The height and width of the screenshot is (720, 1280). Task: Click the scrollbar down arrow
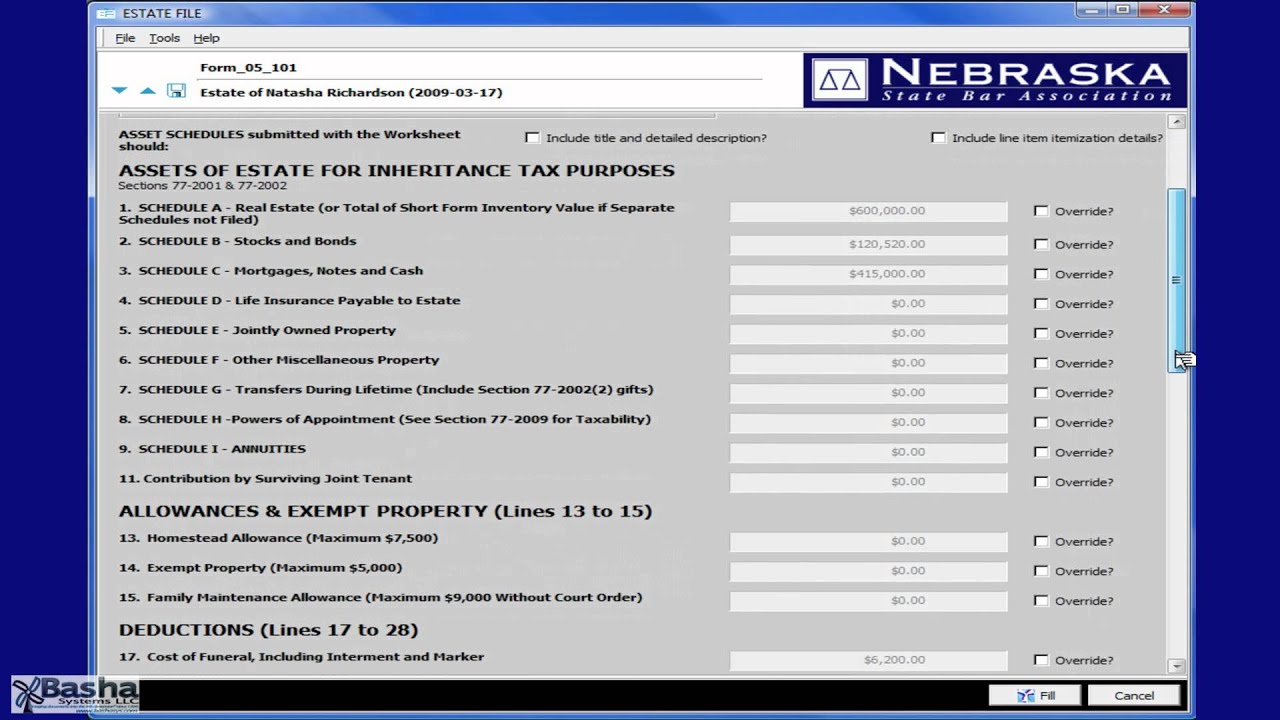point(1176,665)
